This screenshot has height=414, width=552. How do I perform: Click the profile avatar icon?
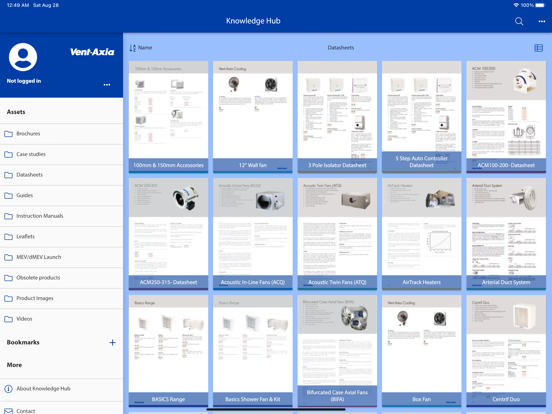tap(23, 57)
